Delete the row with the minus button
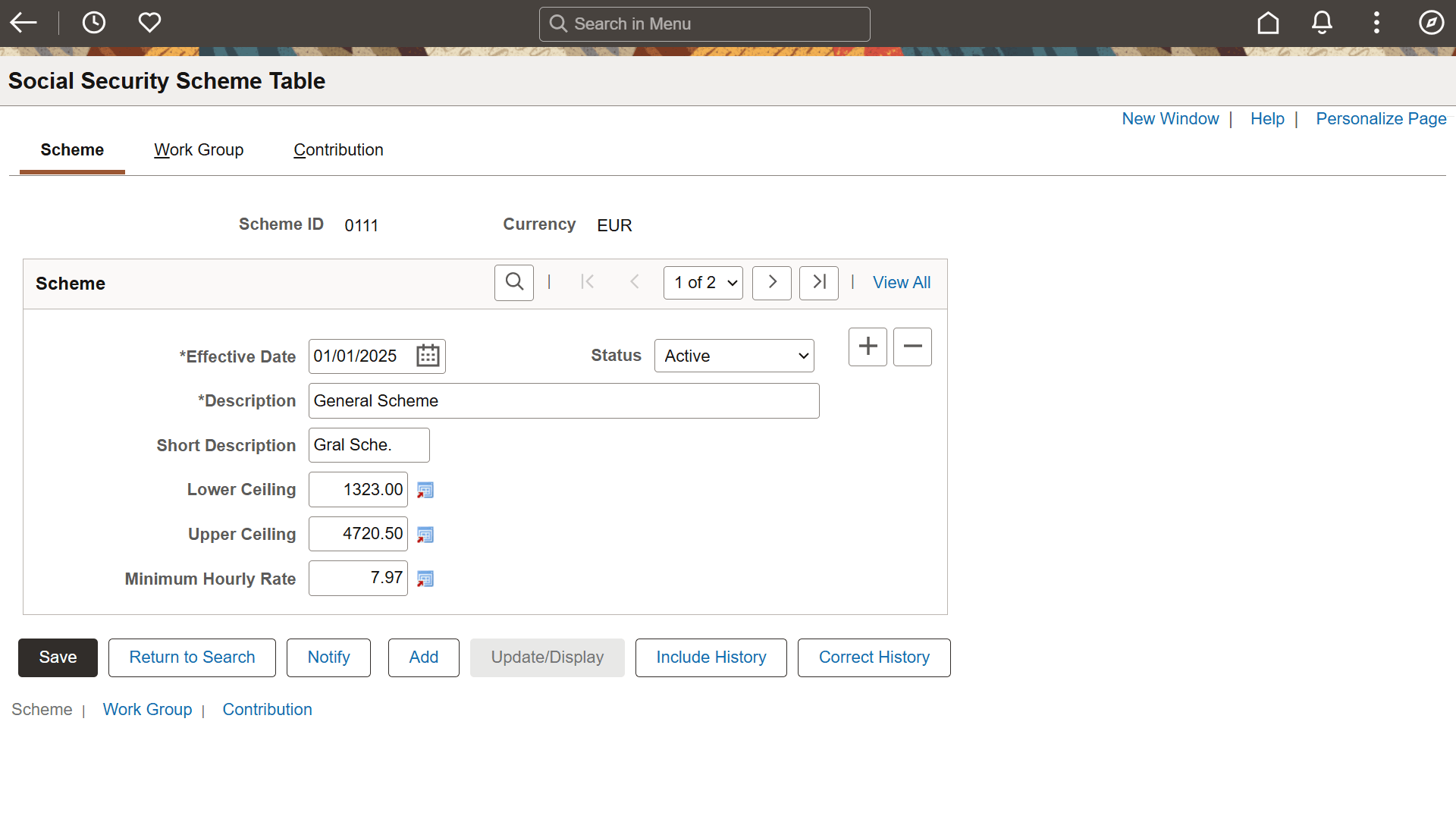Image resolution: width=1456 pixels, height=819 pixels. click(x=912, y=347)
